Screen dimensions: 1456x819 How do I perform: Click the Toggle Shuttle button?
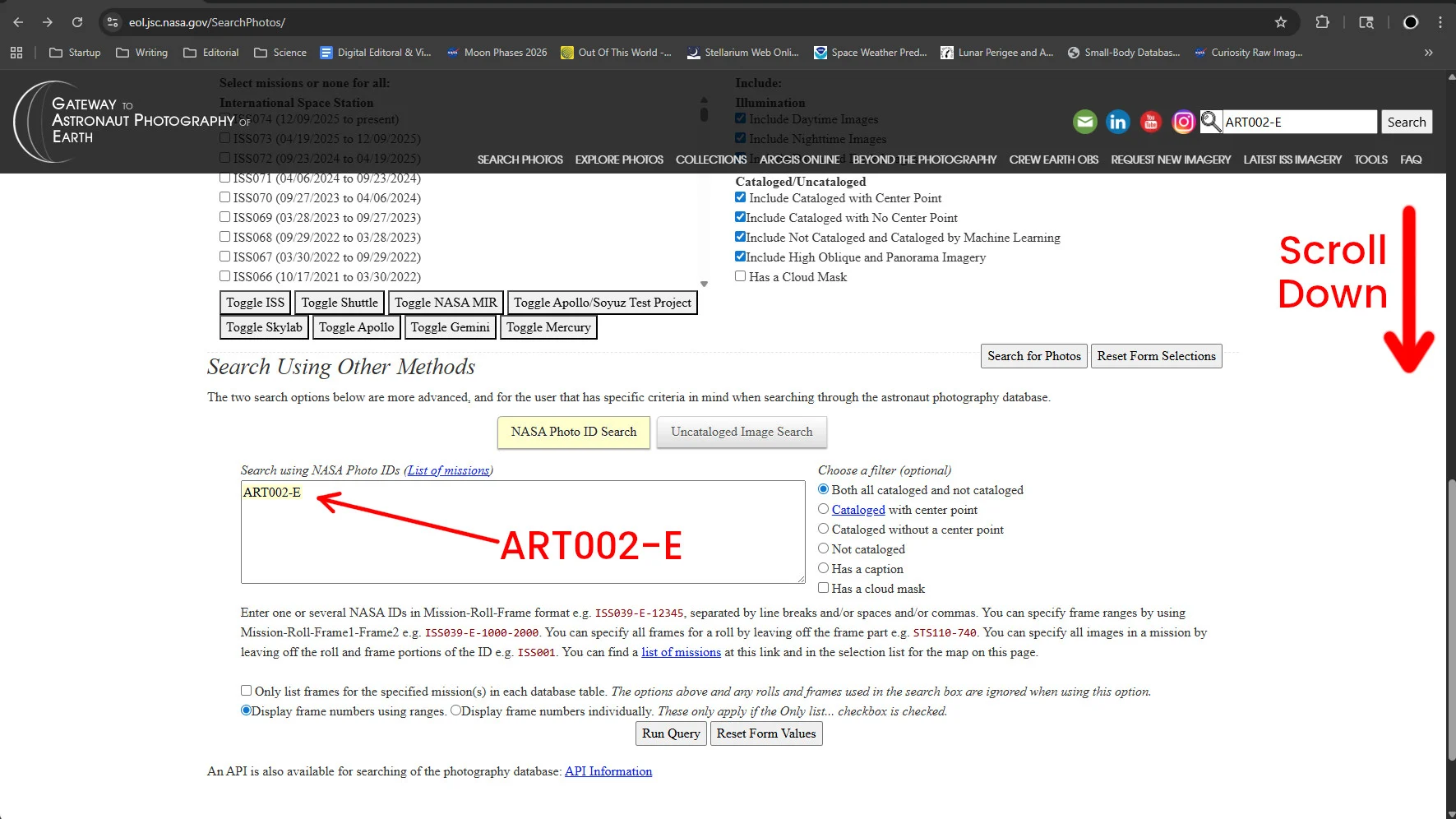pyautogui.click(x=340, y=303)
